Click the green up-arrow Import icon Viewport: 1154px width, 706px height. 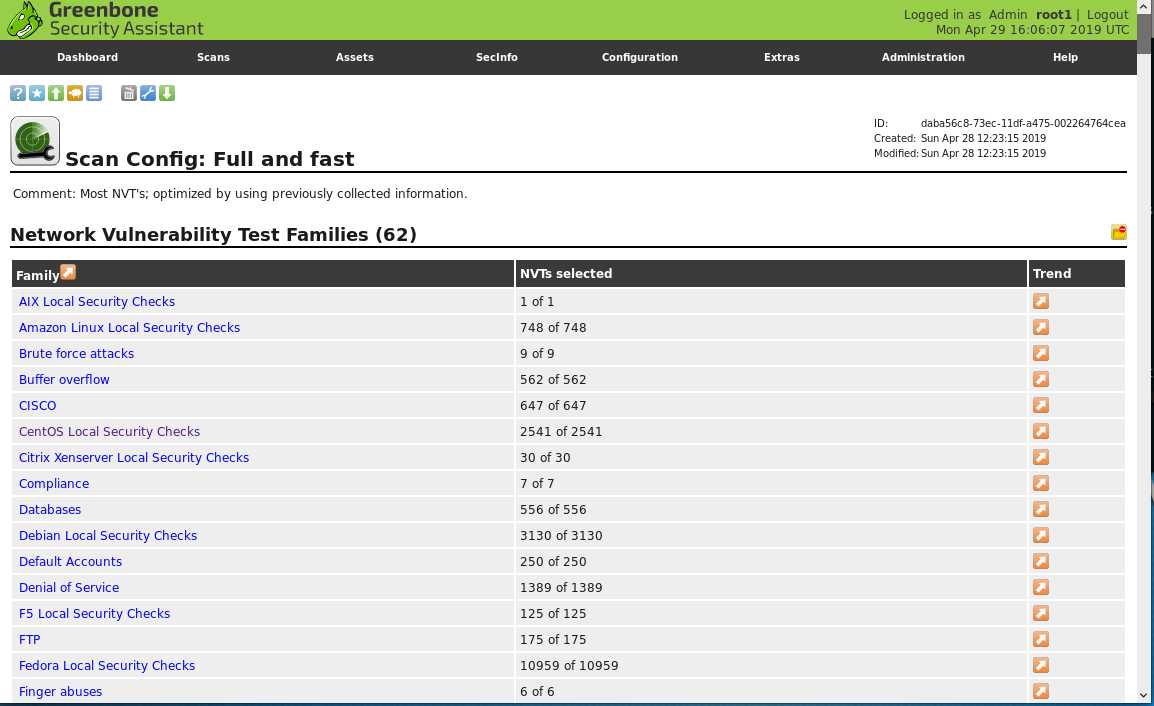[56, 93]
